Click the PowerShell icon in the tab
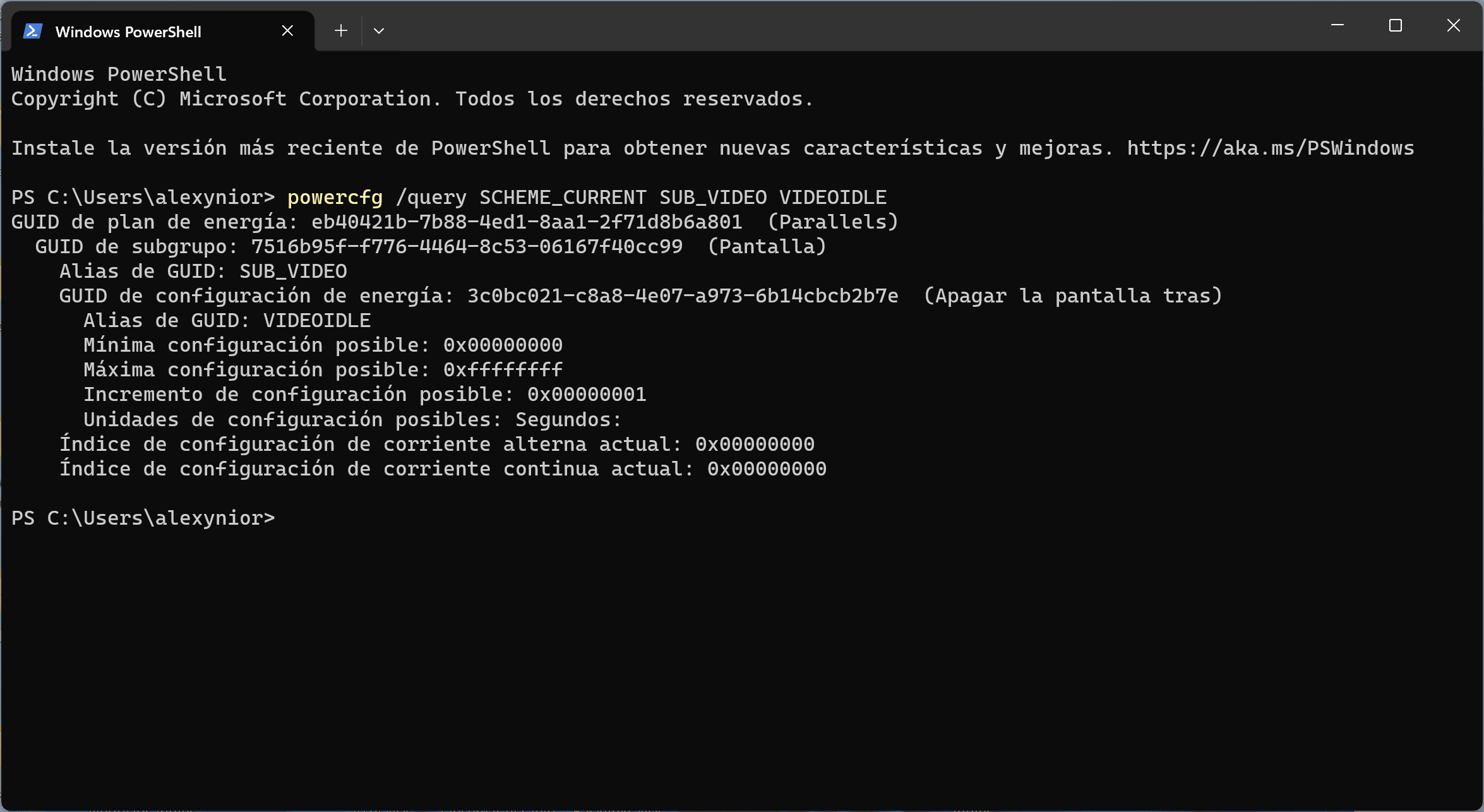 (33, 31)
